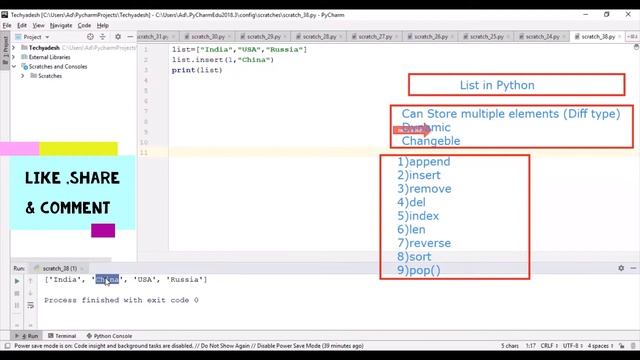Click the down stack trace arrow
Viewport: 640px width, 360px height.
pos(30,293)
